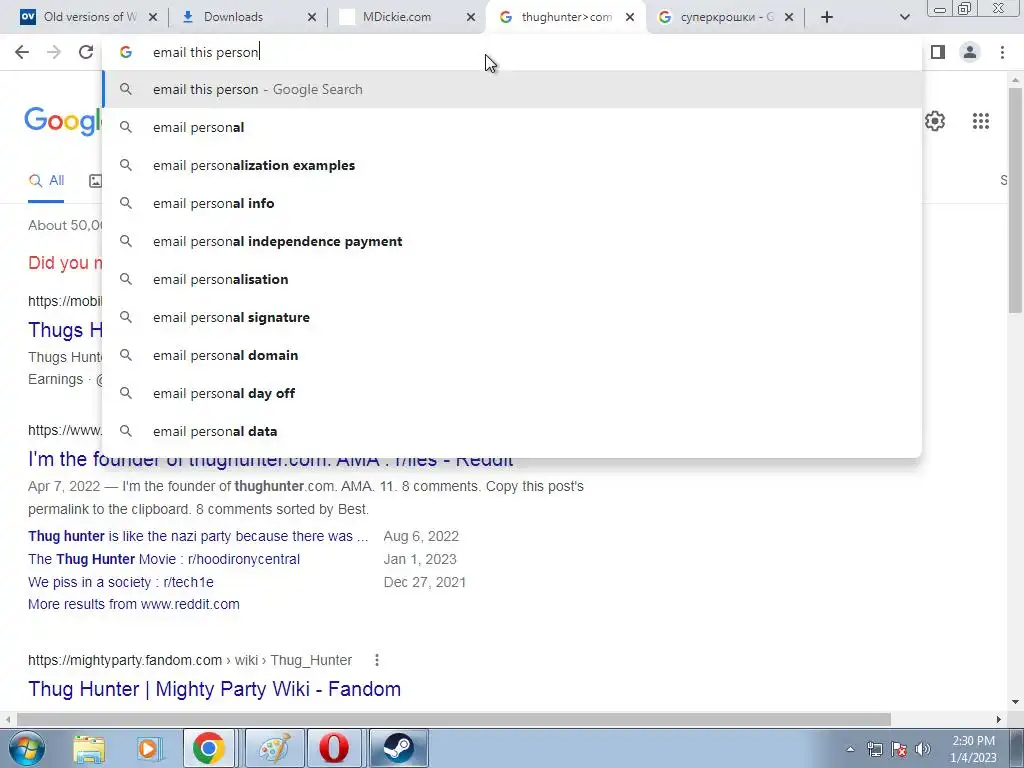This screenshot has height=768, width=1024.
Task: Open the Images results tab icon
Action: (95, 181)
